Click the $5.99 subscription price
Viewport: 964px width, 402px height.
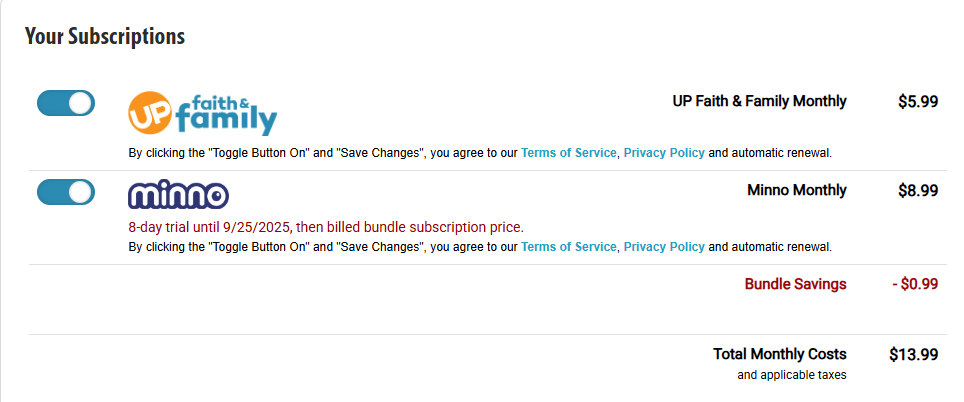coord(917,101)
